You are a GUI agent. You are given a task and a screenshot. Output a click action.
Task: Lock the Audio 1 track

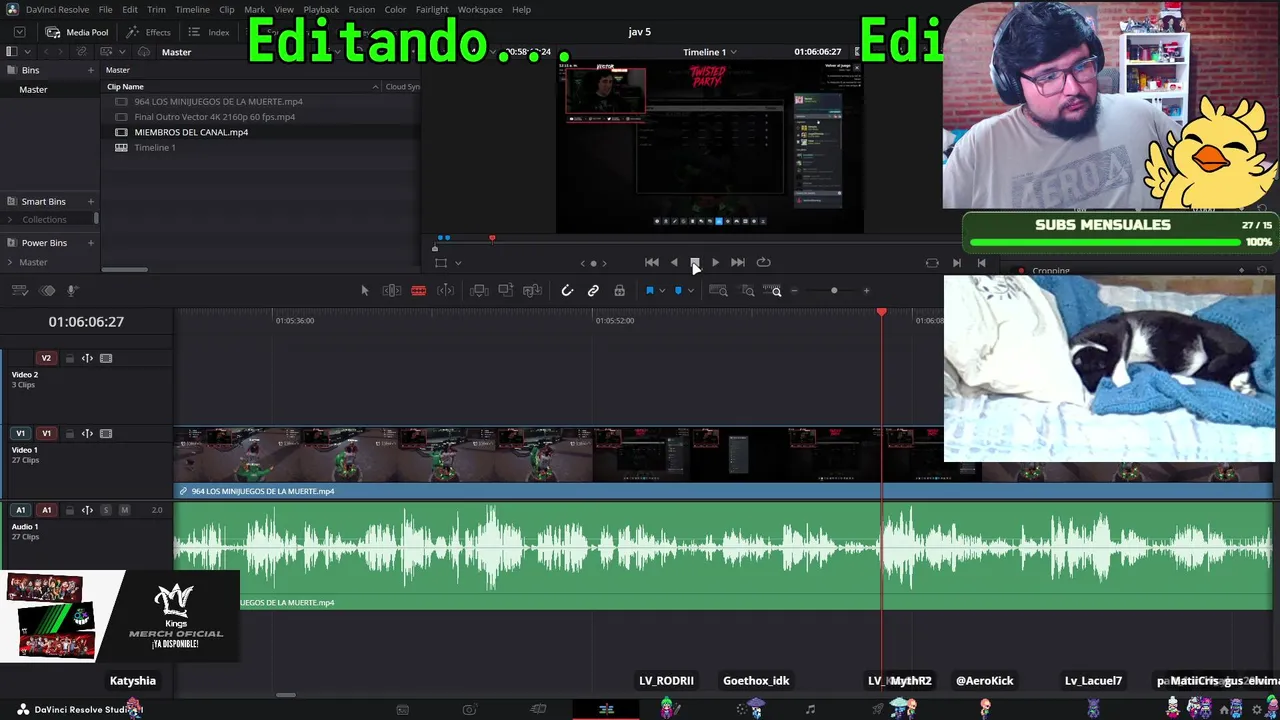69,510
